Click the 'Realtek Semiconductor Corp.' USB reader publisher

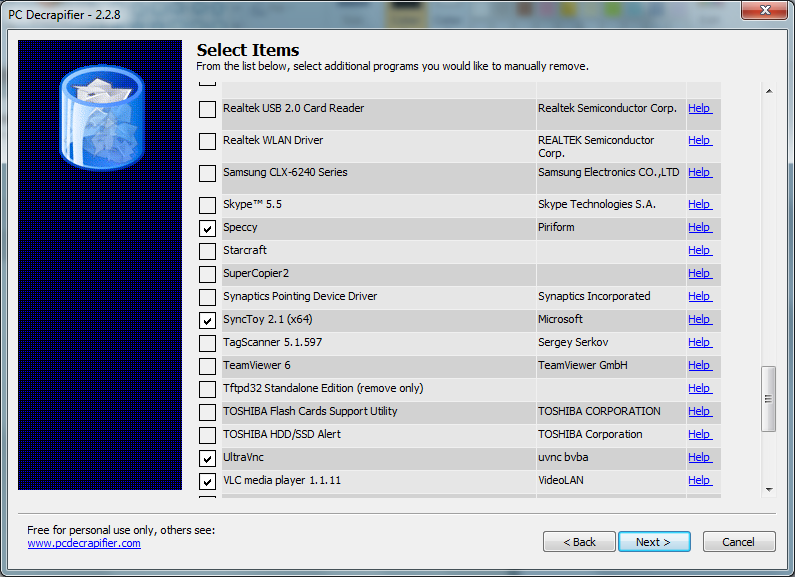(x=607, y=108)
